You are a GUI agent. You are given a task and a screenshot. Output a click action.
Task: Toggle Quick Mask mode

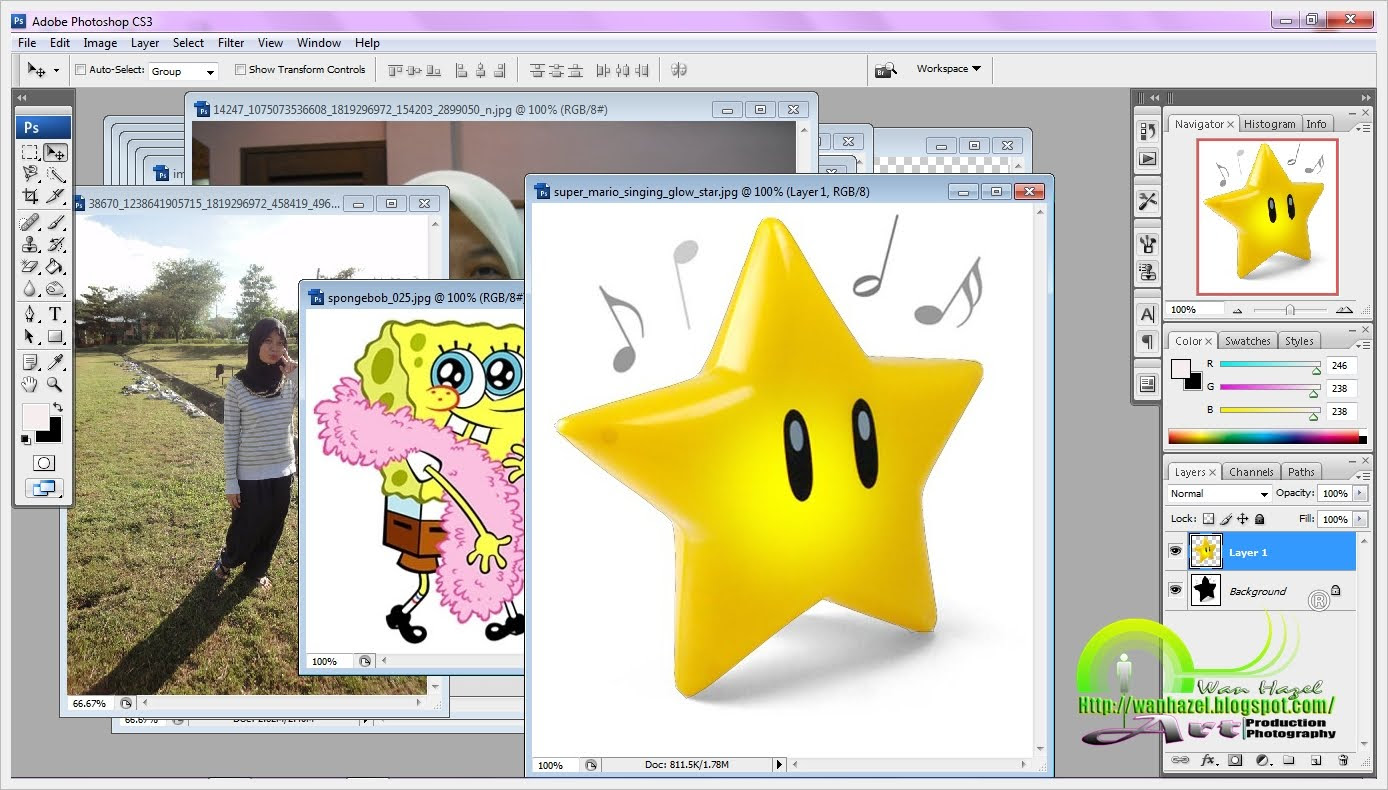[44, 463]
